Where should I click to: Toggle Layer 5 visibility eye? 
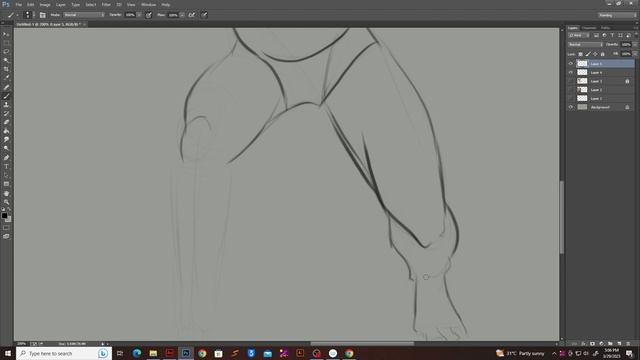571,64
